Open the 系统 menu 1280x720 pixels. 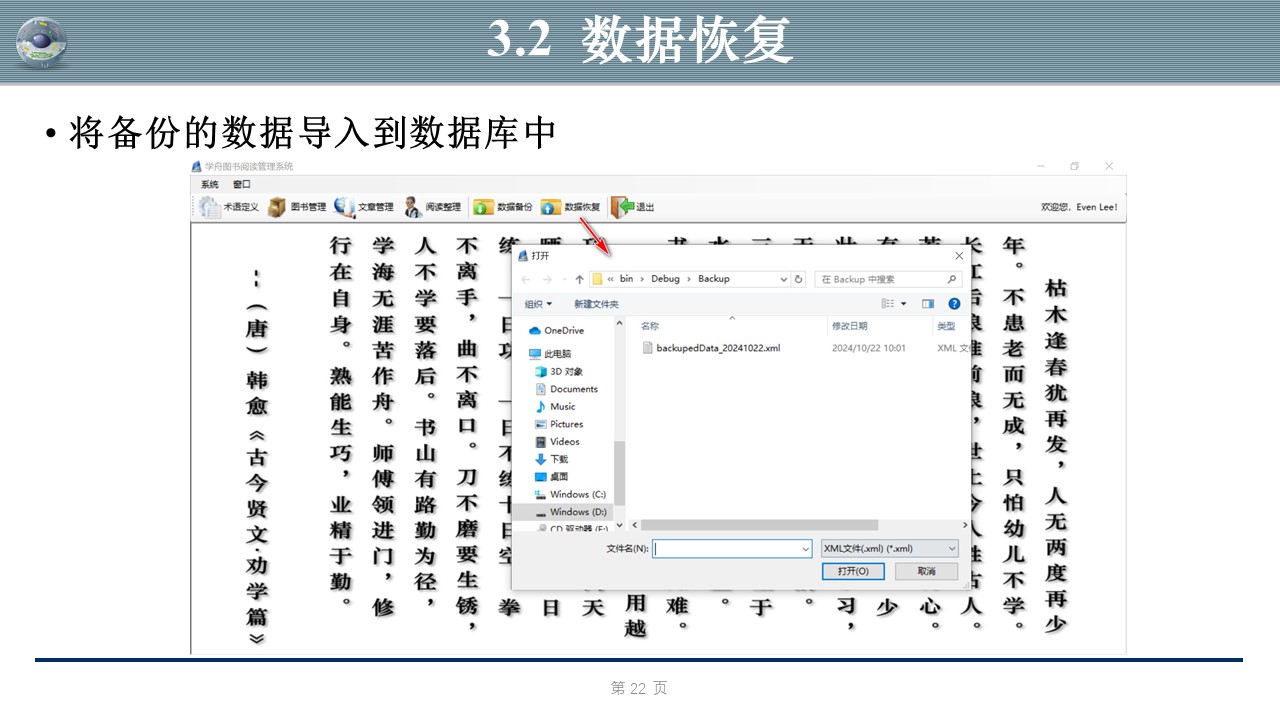[x=209, y=184]
